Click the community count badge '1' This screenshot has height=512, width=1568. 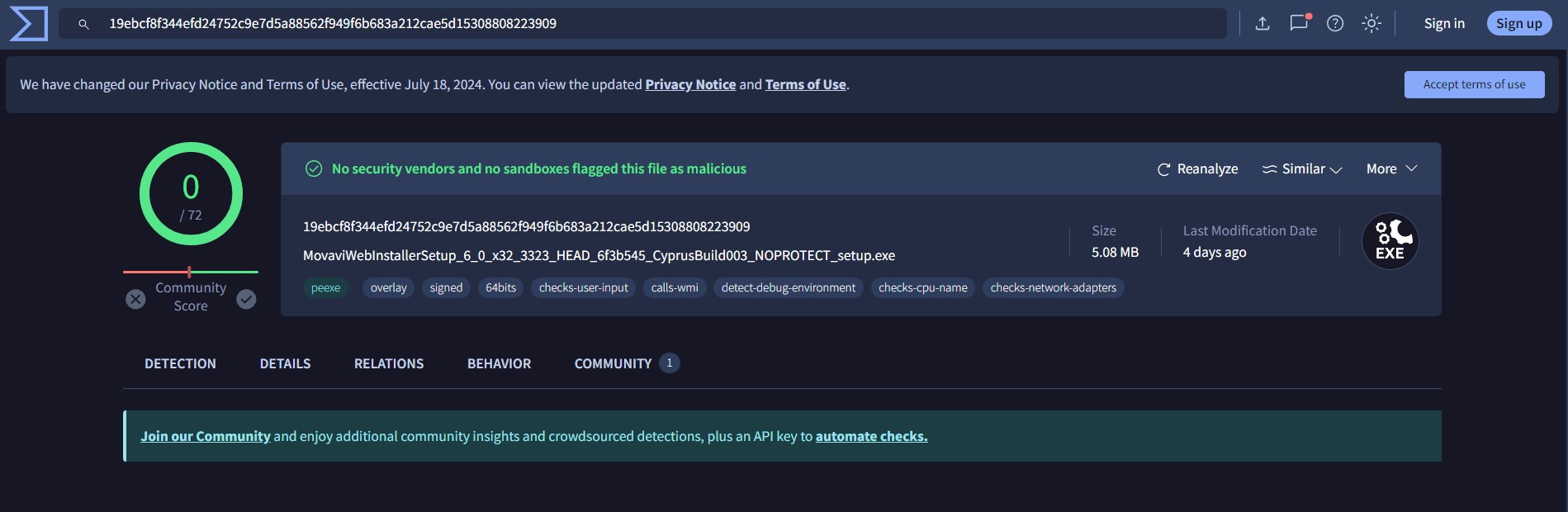(x=670, y=363)
